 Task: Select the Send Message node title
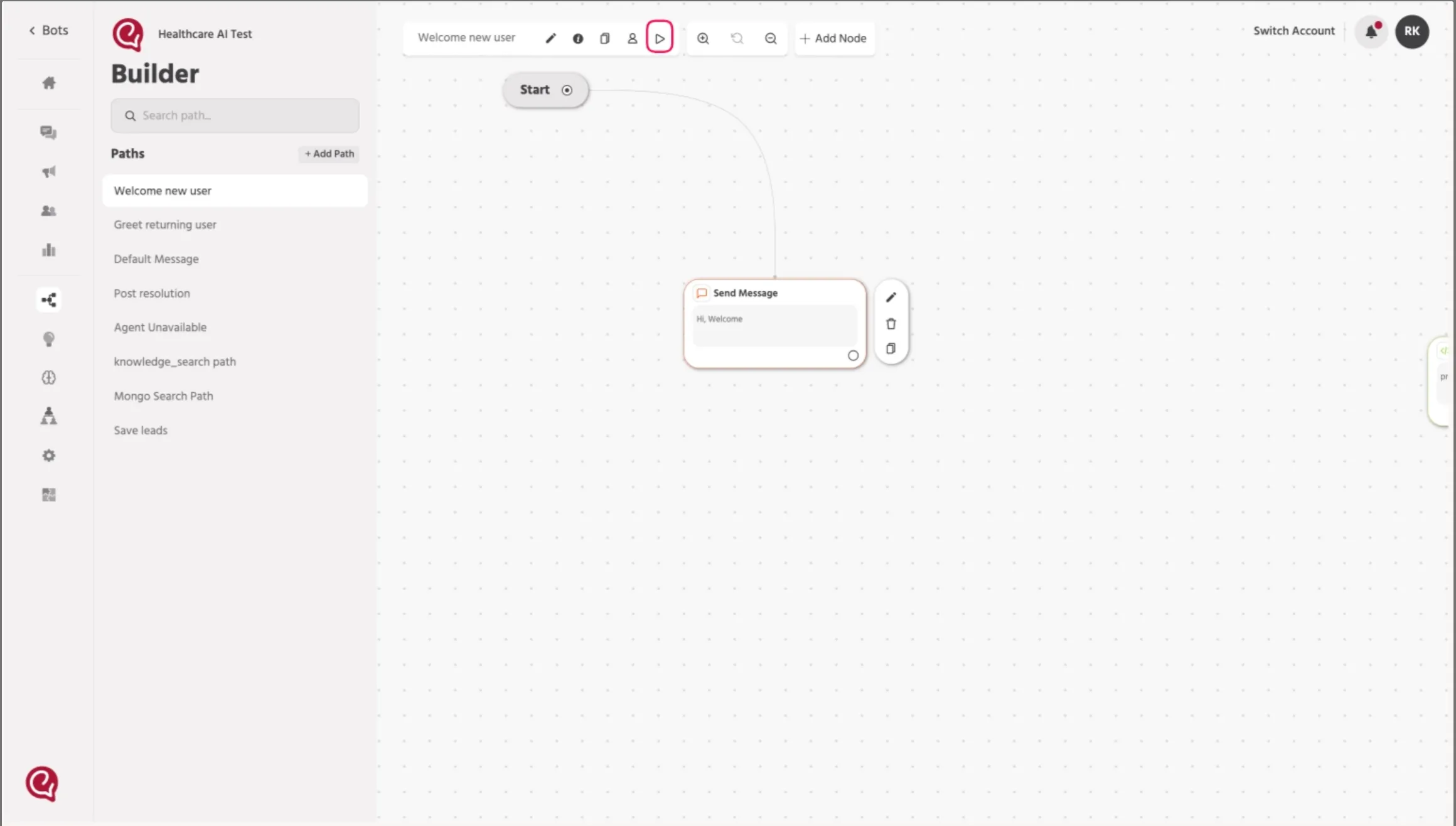[746, 293]
